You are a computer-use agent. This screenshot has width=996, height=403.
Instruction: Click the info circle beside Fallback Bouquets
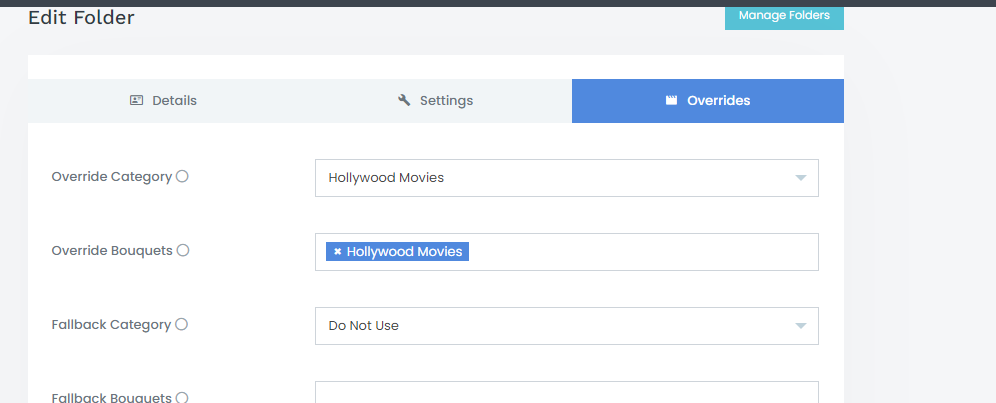click(x=182, y=398)
